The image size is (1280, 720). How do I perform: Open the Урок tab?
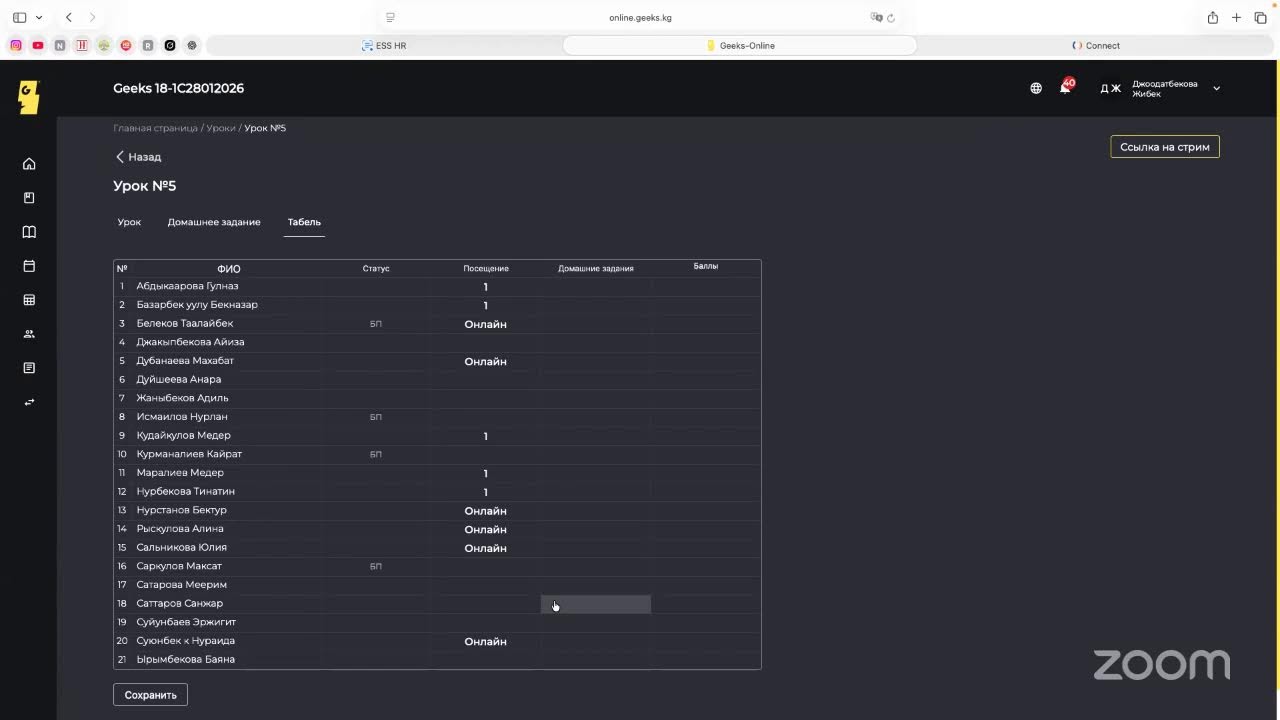(x=129, y=222)
